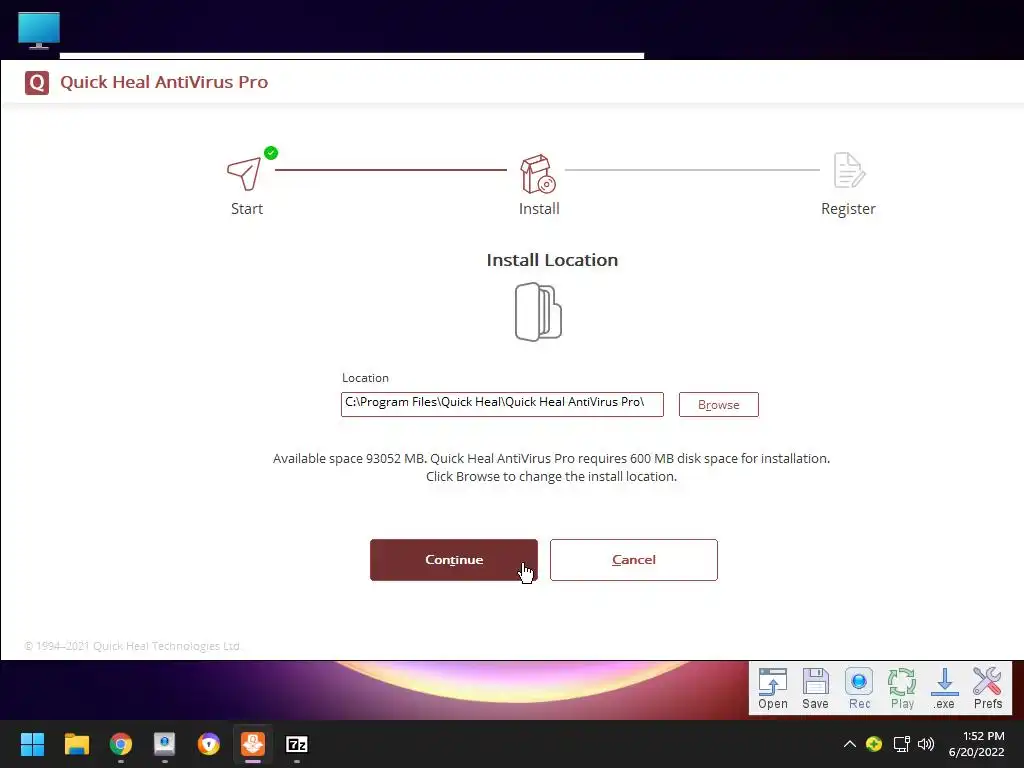1024x768 pixels.
Task: Click the 'Available space 93052 MB' text
Action: tap(349, 458)
